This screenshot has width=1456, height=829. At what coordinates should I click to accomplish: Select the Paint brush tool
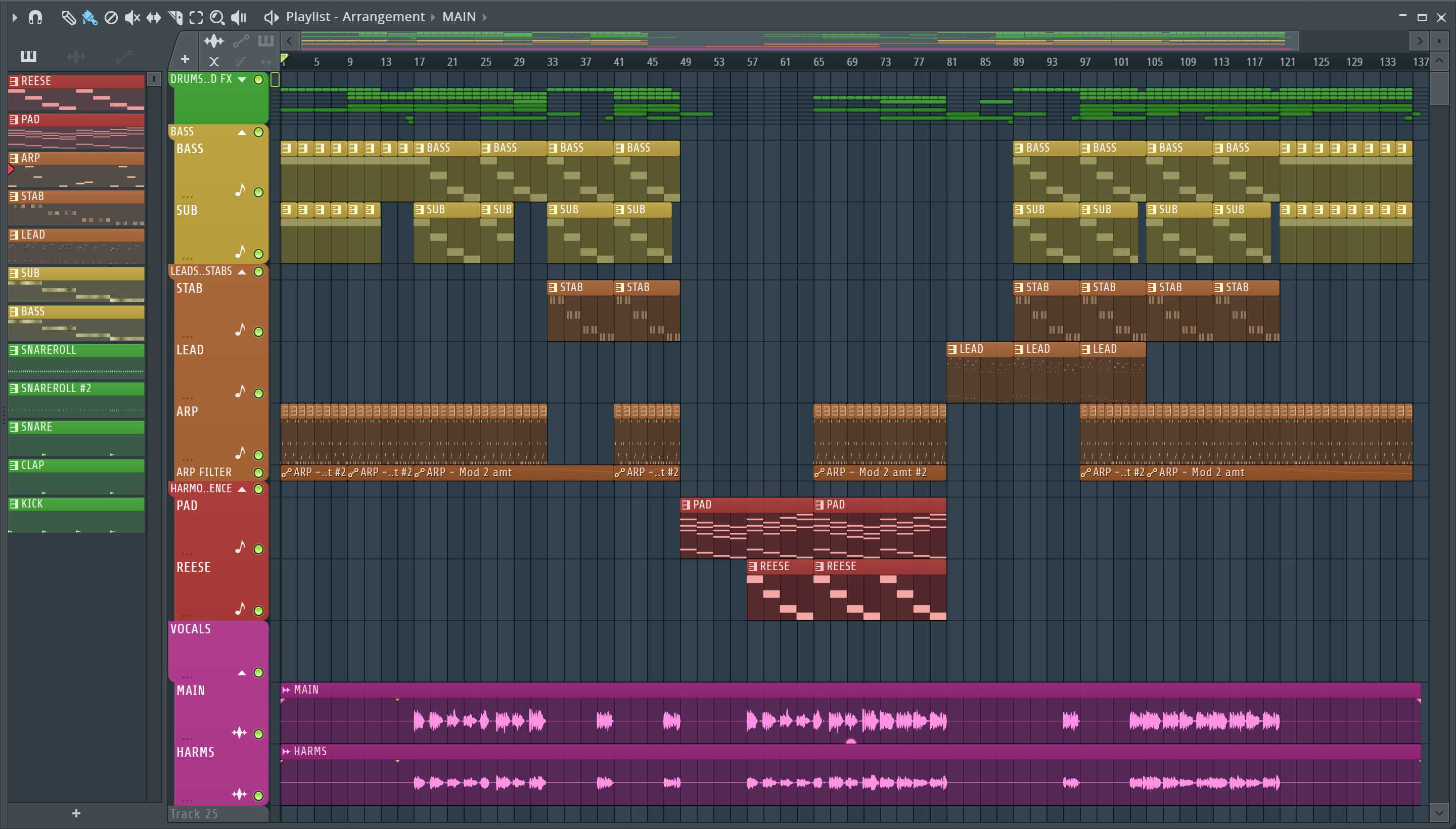(x=89, y=18)
